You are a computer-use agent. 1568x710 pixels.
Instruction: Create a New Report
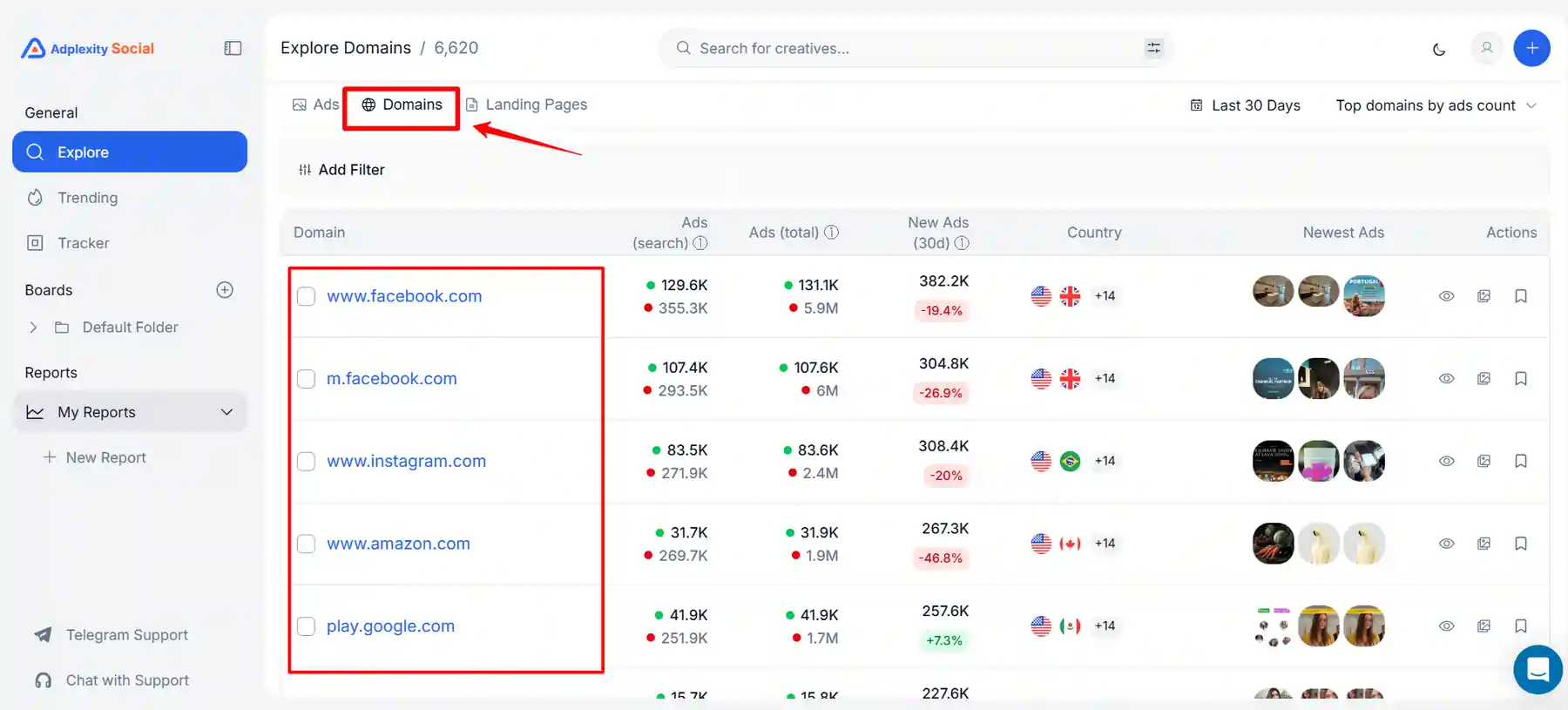pos(95,457)
